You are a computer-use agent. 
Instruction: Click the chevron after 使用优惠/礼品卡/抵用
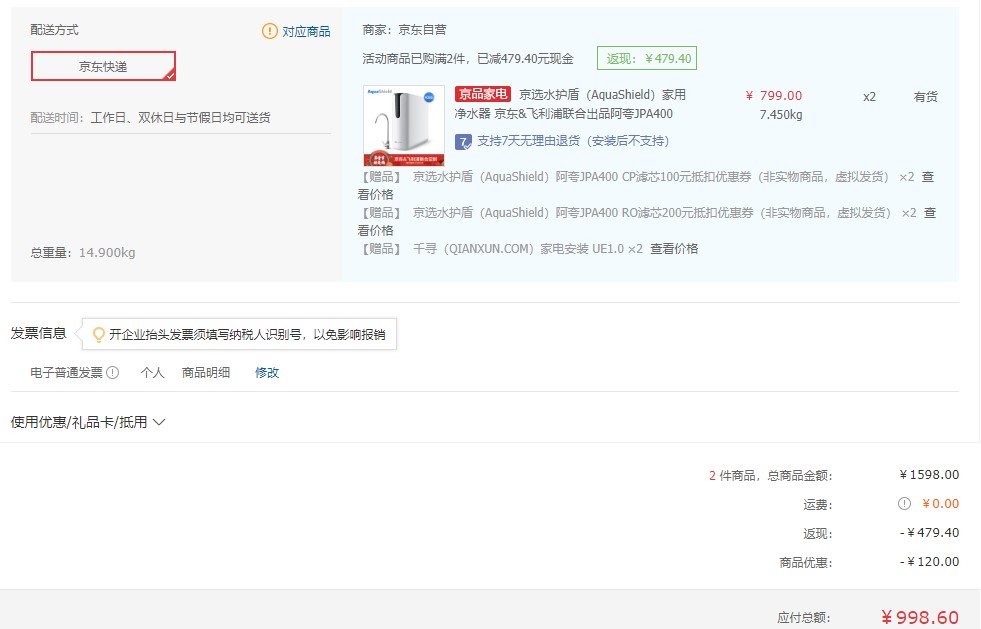tap(159, 422)
